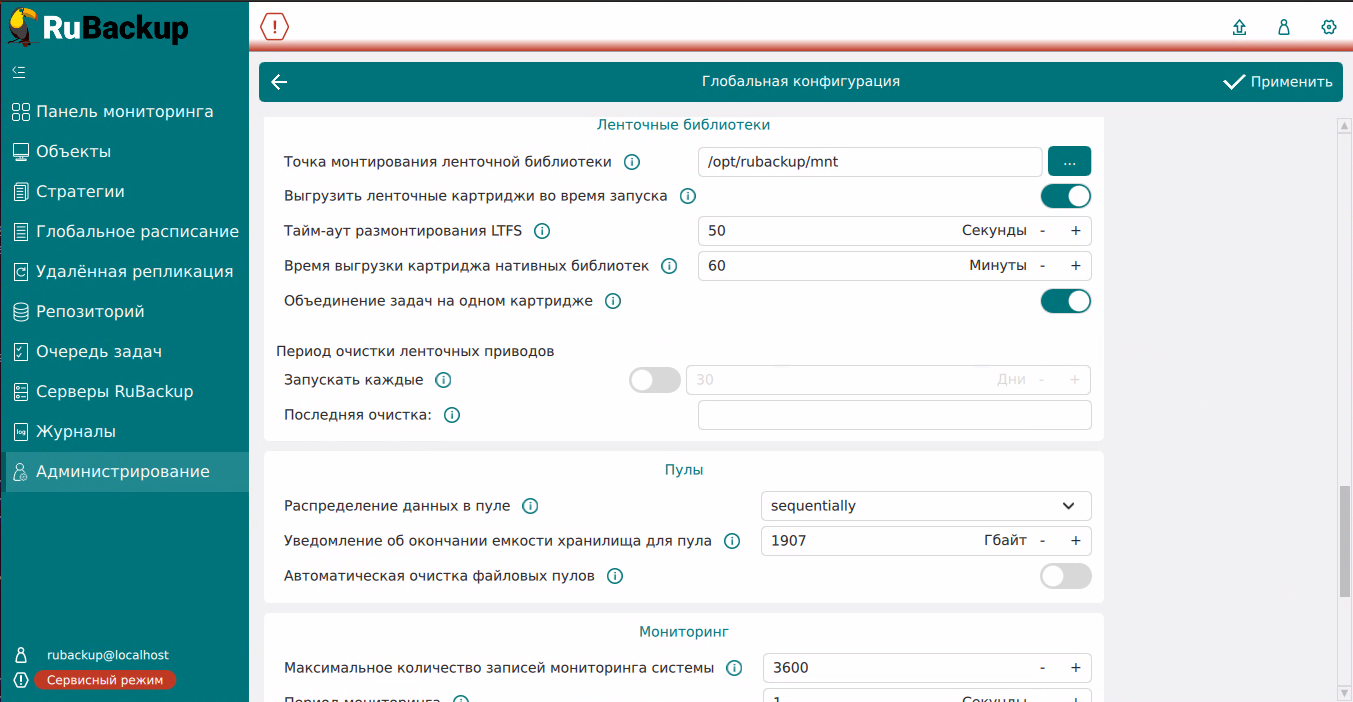
Task: Toggle Объединение задач на одном картридже
Action: 1066,301
